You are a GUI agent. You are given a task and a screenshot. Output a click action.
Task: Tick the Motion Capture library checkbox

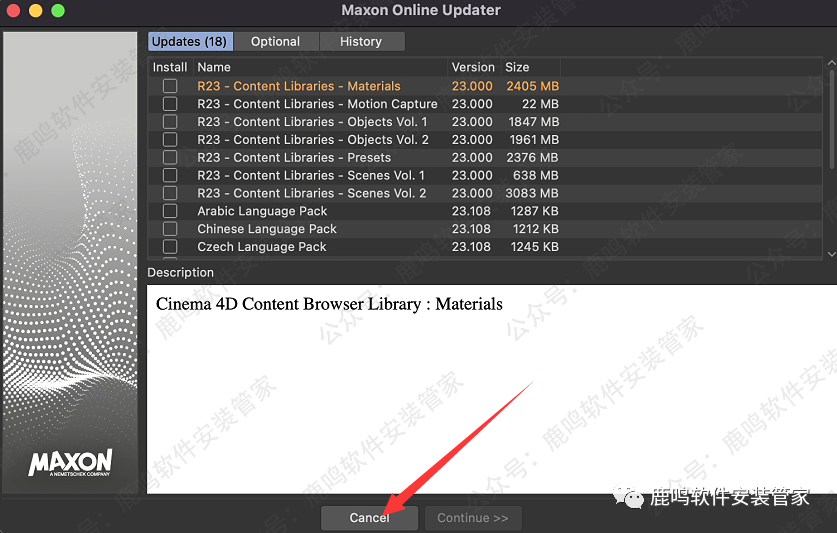(170, 104)
